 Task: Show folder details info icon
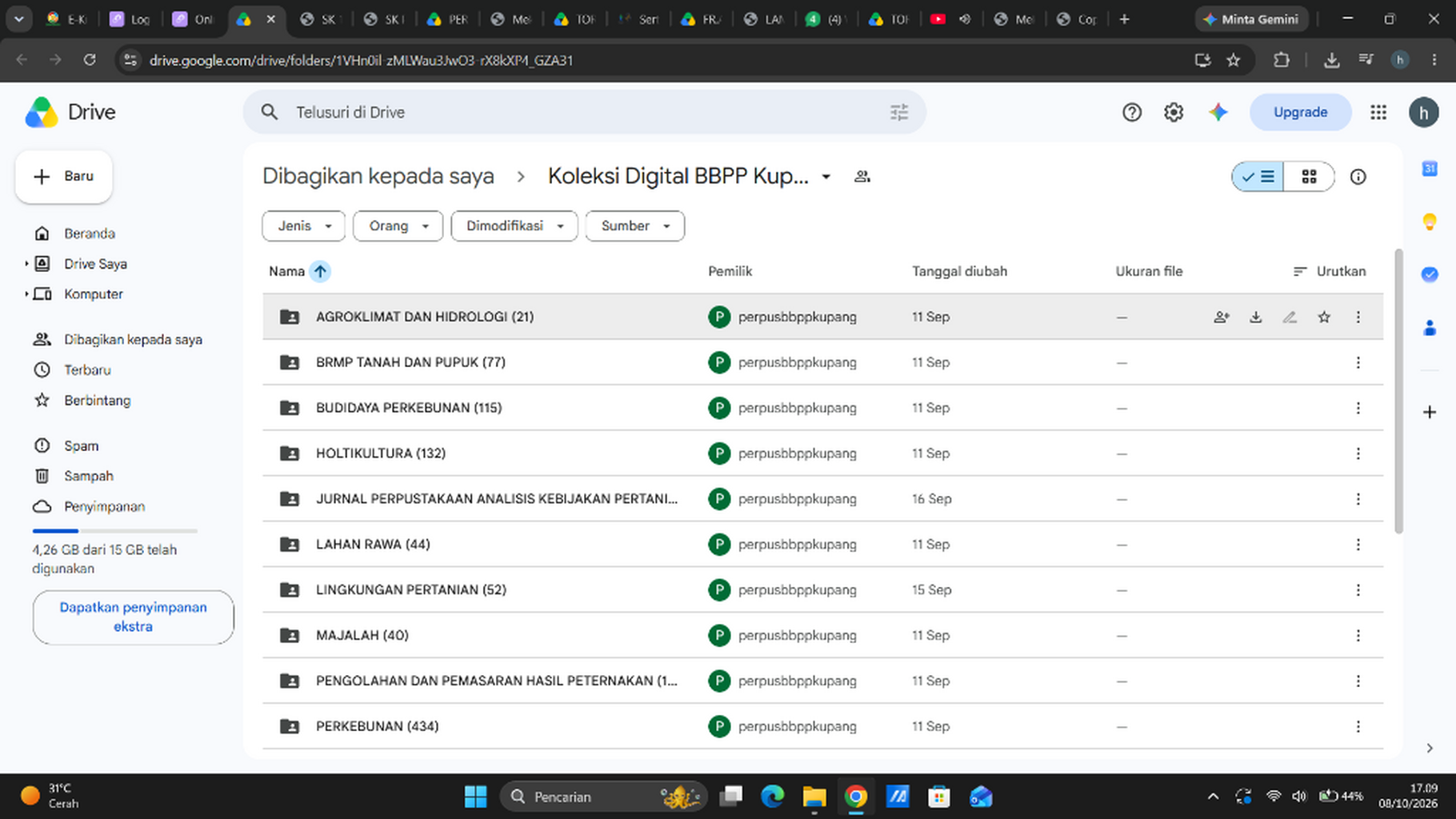1358,177
